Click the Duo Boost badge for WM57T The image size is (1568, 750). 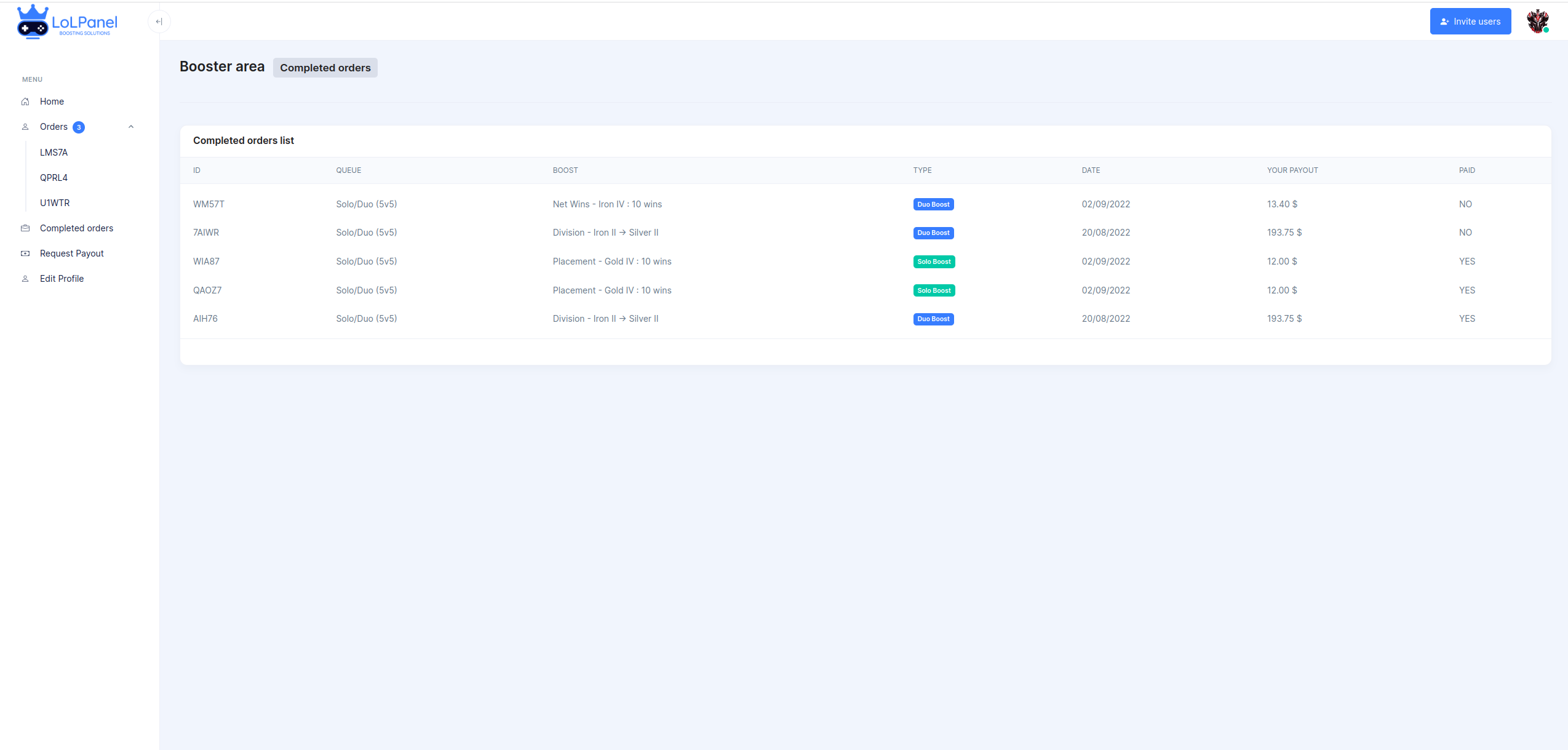[933, 204]
